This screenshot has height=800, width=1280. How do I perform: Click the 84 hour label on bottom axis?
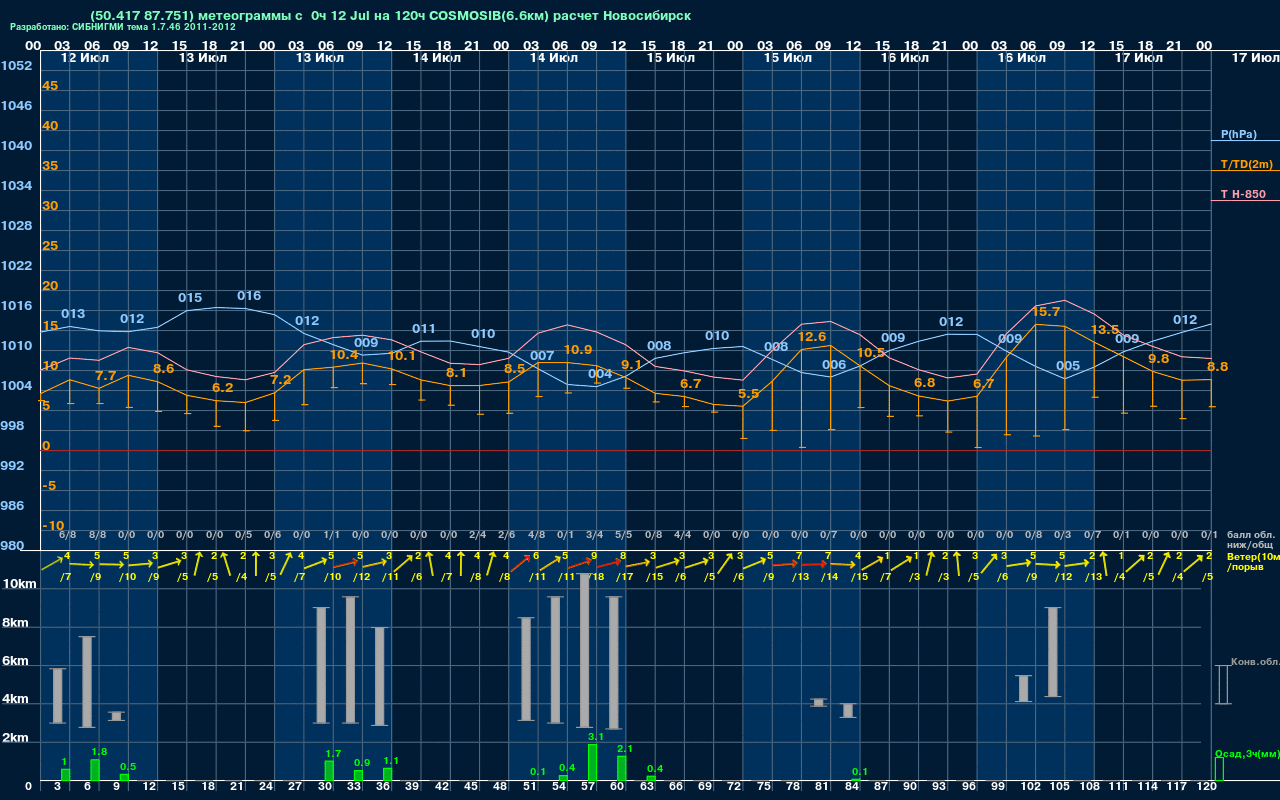coord(852,788)
